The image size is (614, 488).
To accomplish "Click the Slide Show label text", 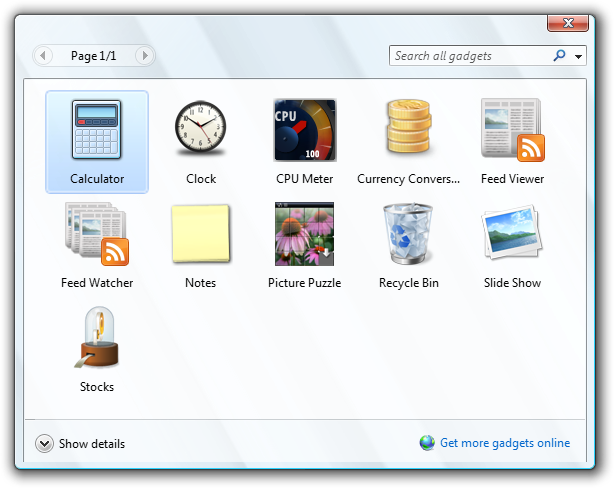I will pyautogui.click(x=513, y=283).
